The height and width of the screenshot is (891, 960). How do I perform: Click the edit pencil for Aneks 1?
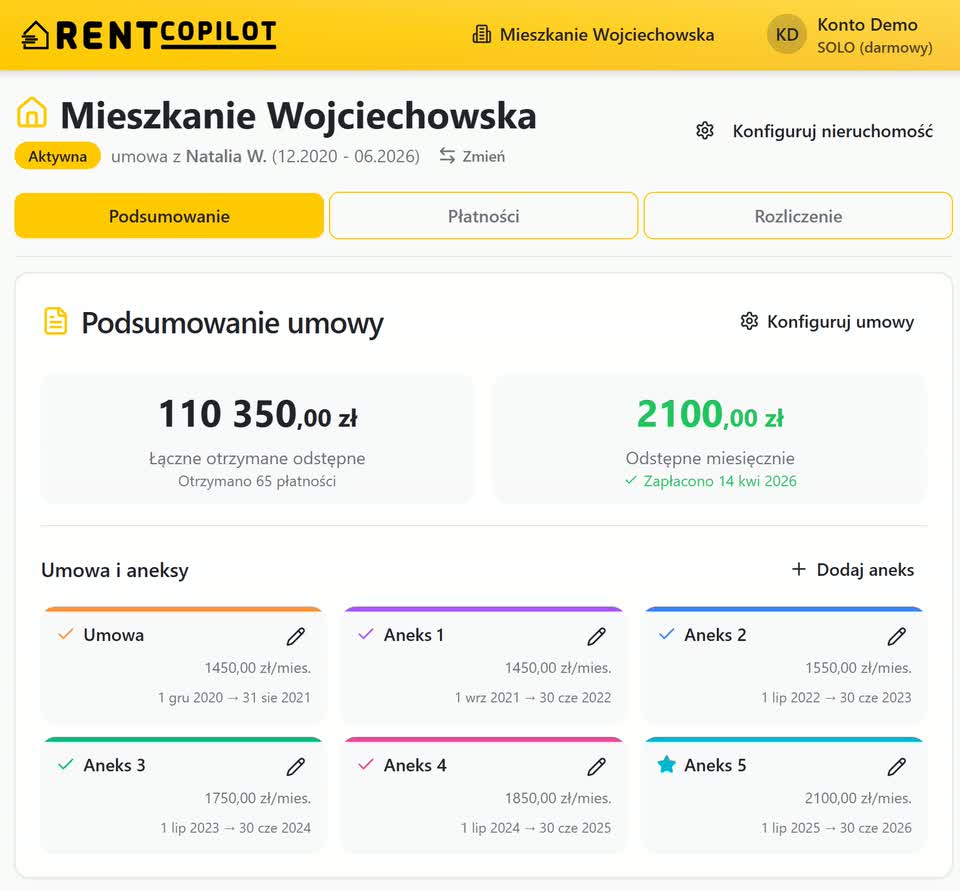(596, 636)
